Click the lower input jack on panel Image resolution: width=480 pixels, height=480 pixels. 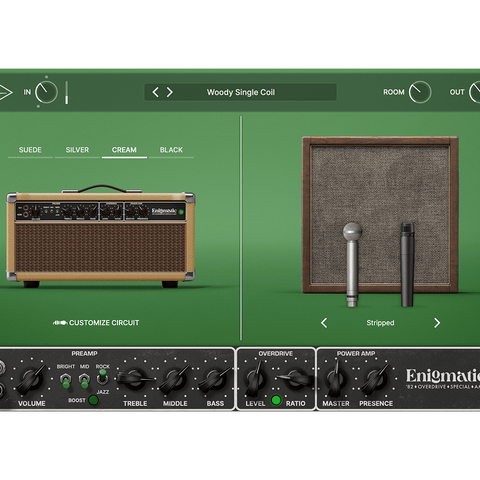click(x=2, y=389)
